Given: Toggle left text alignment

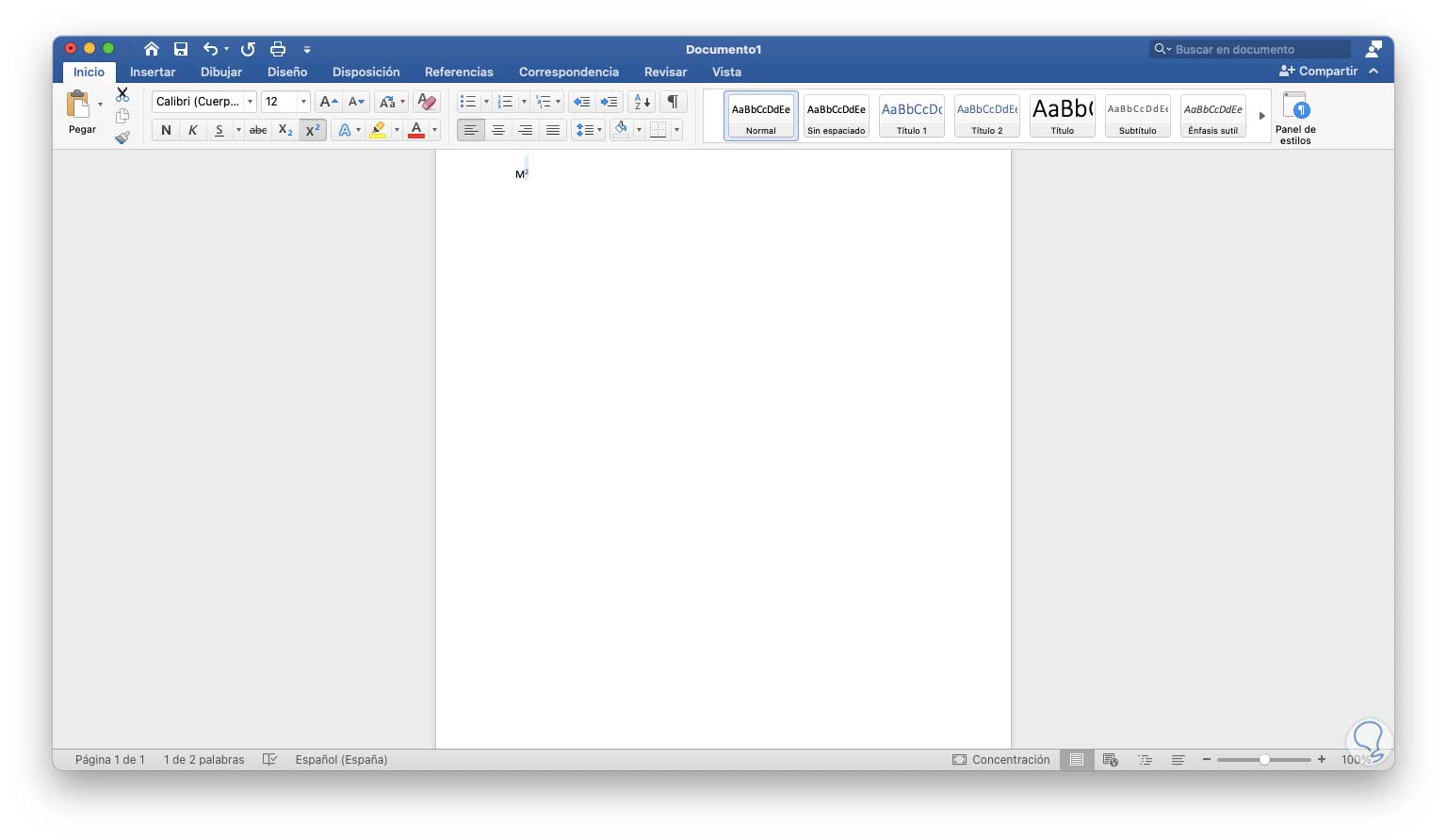Looking at the screenshot, I should 471,130.
